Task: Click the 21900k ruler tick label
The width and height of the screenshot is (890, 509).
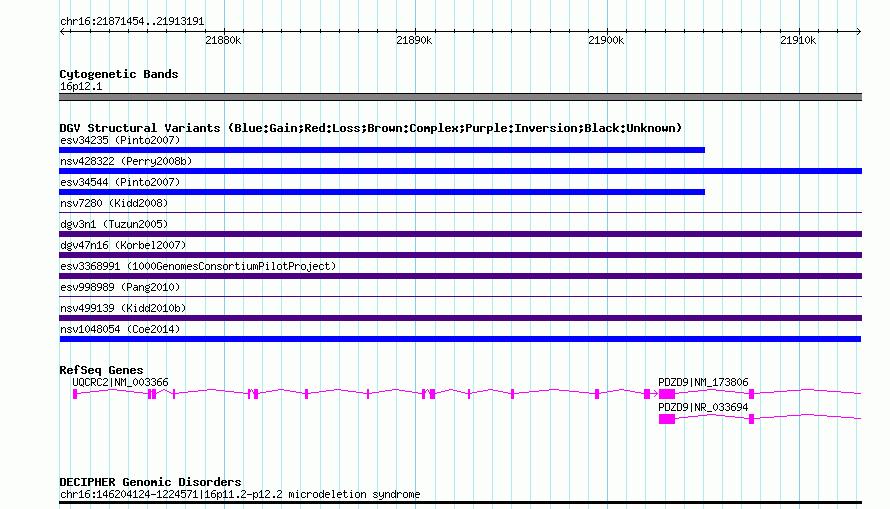Action: click(606, 40)
